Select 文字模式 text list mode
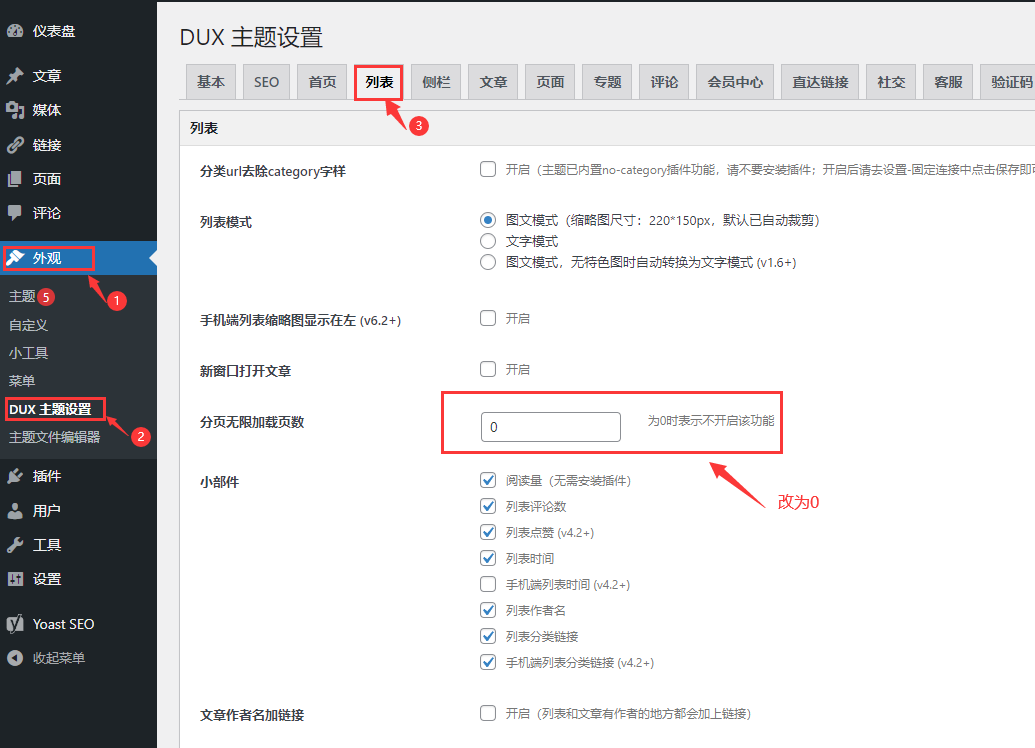The width and height of the screenshot is (1035, 748). tap(488, 241)
